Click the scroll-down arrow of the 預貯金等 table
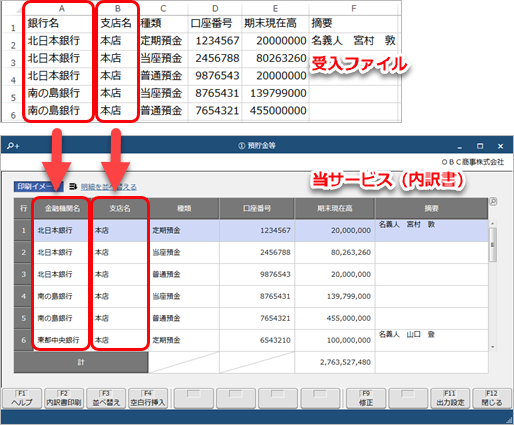The height and width of the screenshot is (425, 514). [x=493, y=347]
